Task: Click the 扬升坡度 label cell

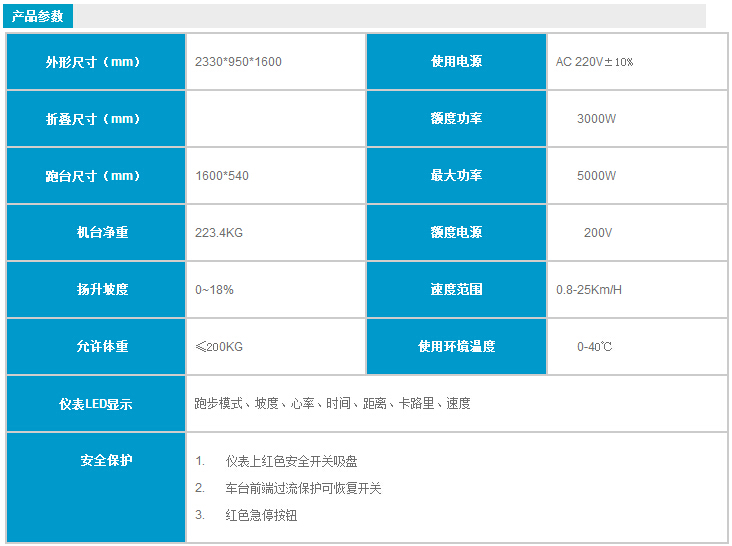Action: [95, 290]
